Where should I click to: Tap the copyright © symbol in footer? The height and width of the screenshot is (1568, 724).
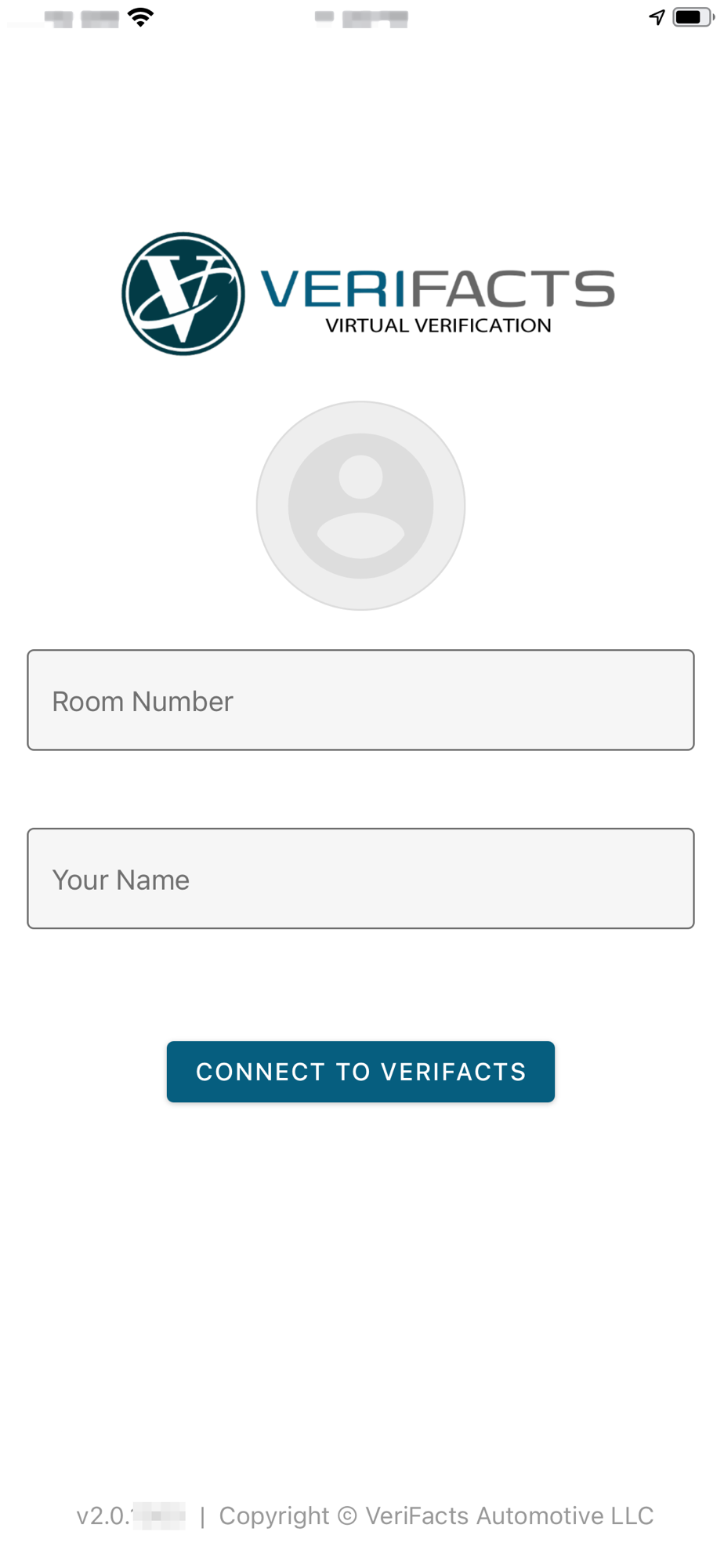coord(347,1515)
